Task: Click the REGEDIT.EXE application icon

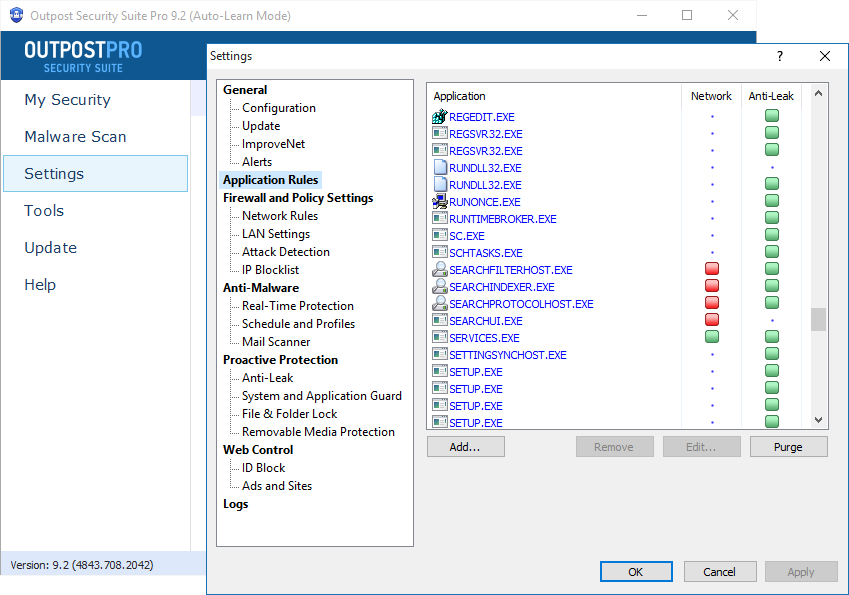Action: click(x=438, y=116)
